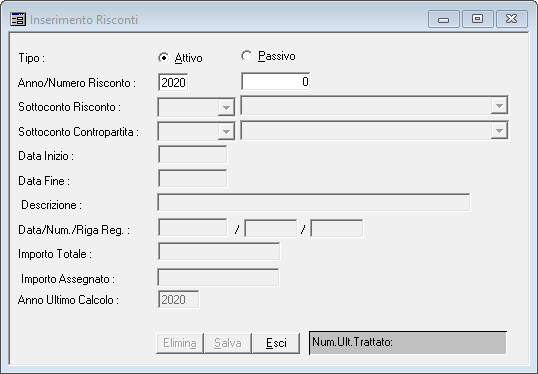Click the Importo Assegnato field
Image resolution: width=538 pixels, height=374 pixels.
point(218,278)
